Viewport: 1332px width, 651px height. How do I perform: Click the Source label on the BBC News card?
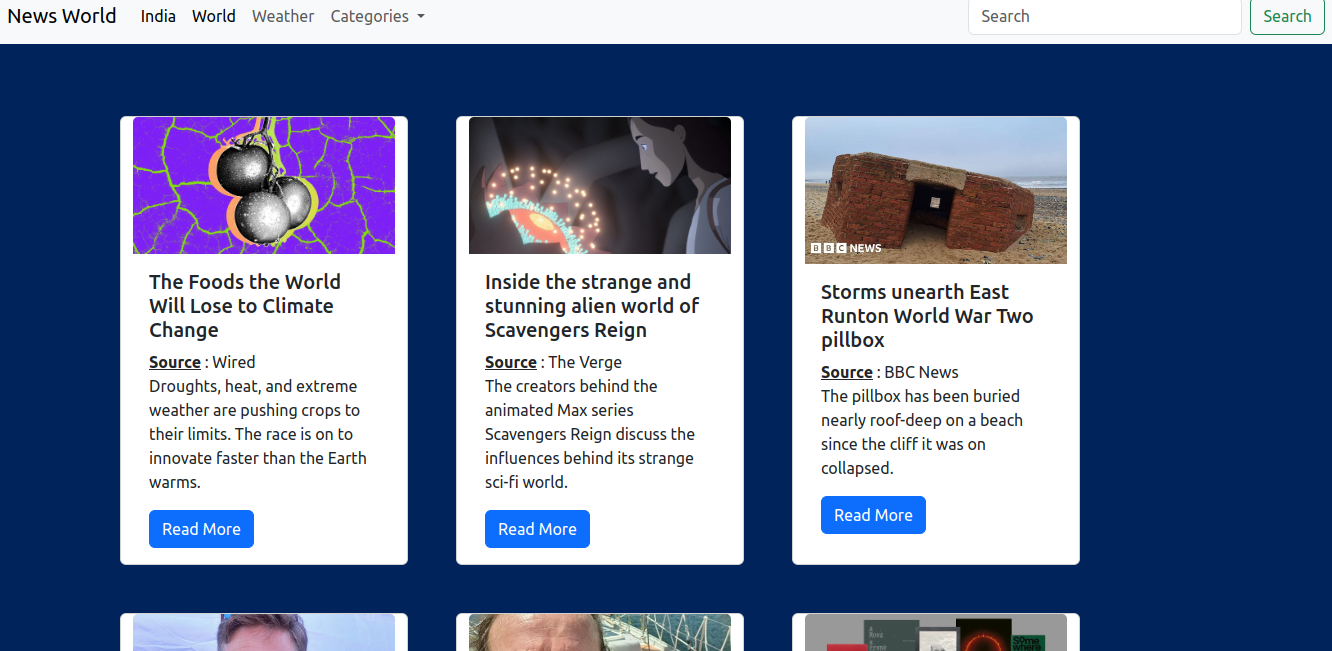pyautogui.click(x=847, y=372)
